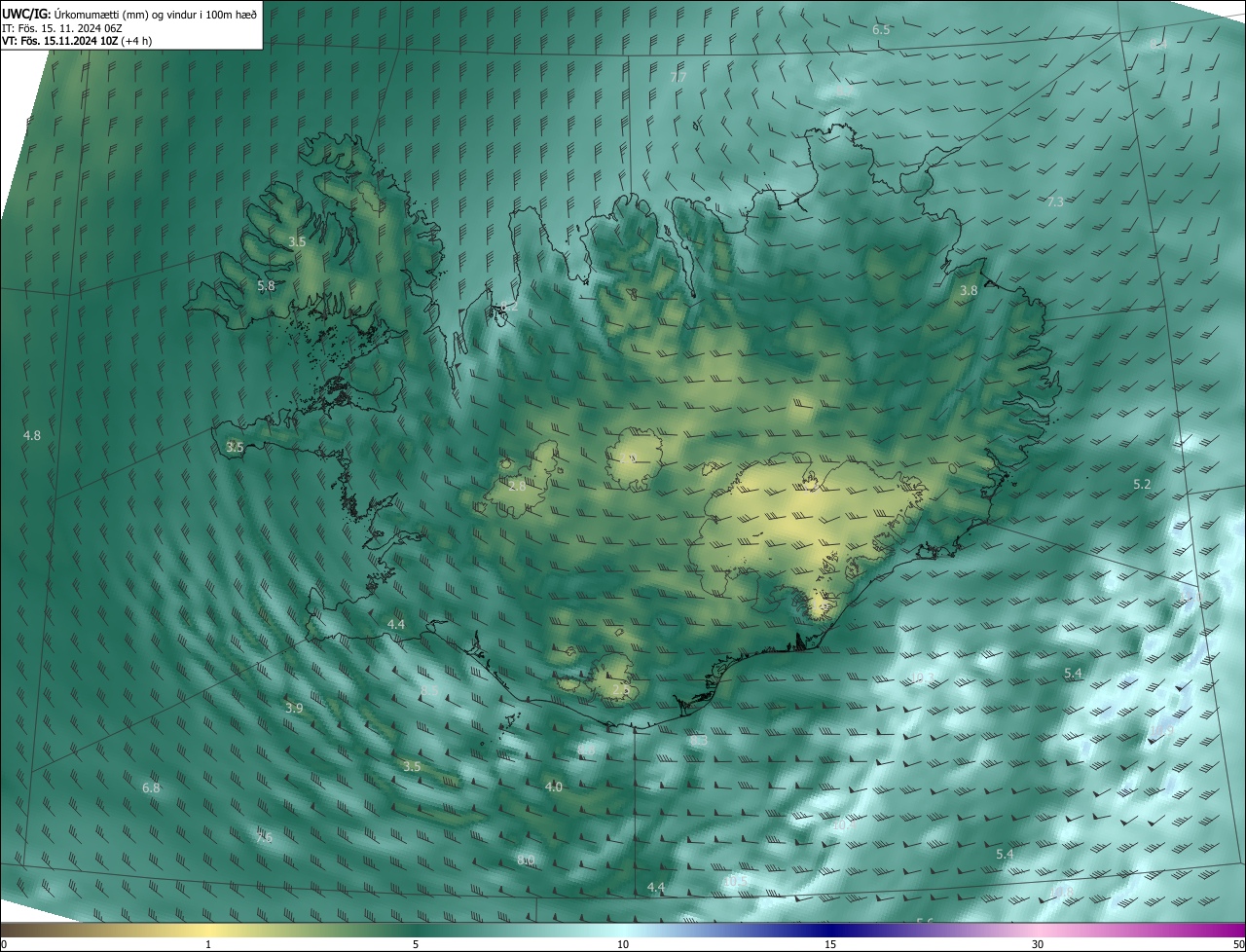Click the colour scale tick label 1
The height and width of the screenshot is (952, 1246).
coord(208,944)
